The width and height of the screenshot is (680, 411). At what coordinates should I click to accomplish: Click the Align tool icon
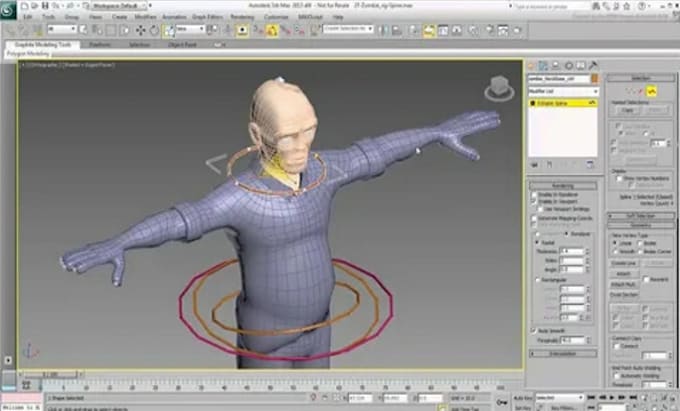[x=396, y=30]
